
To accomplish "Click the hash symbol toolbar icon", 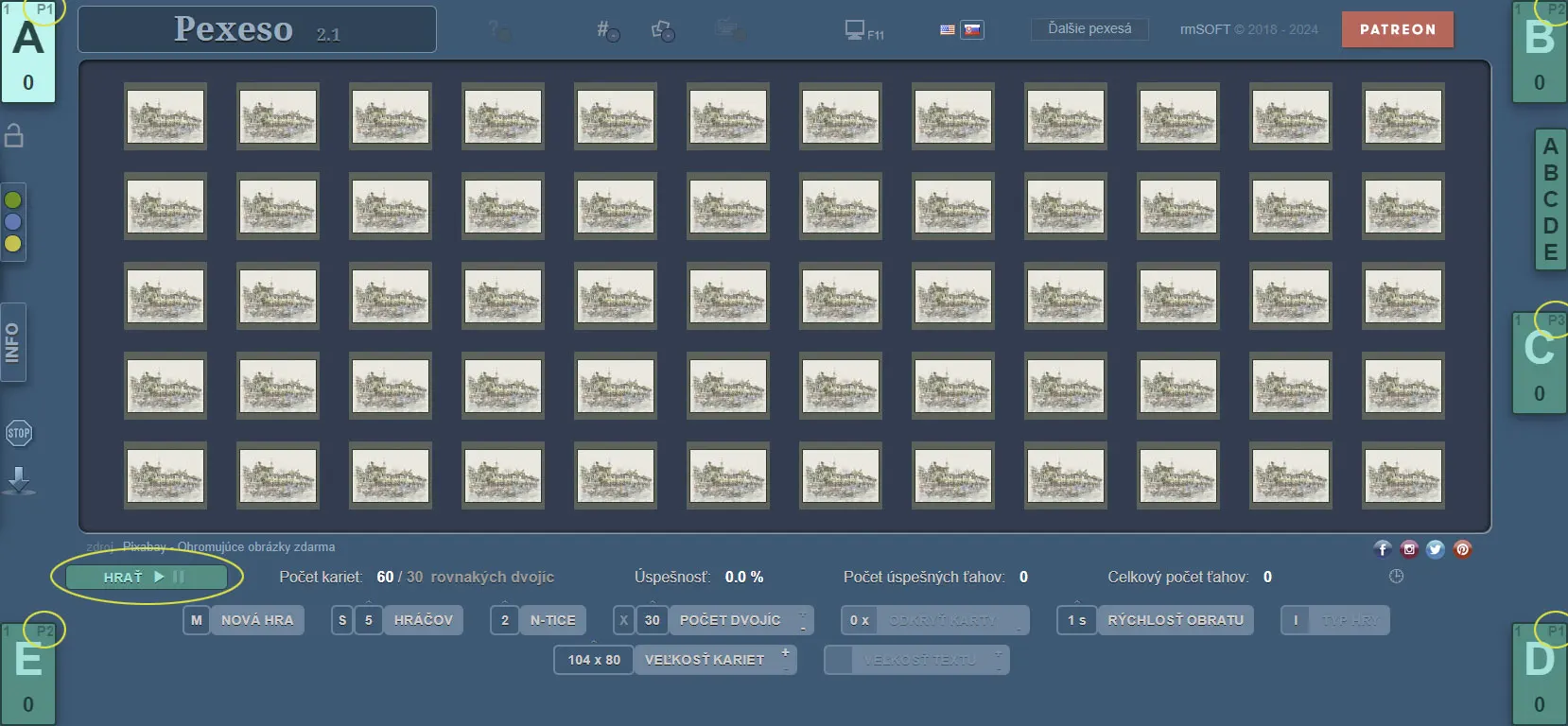I will click(x=606, y=30).
